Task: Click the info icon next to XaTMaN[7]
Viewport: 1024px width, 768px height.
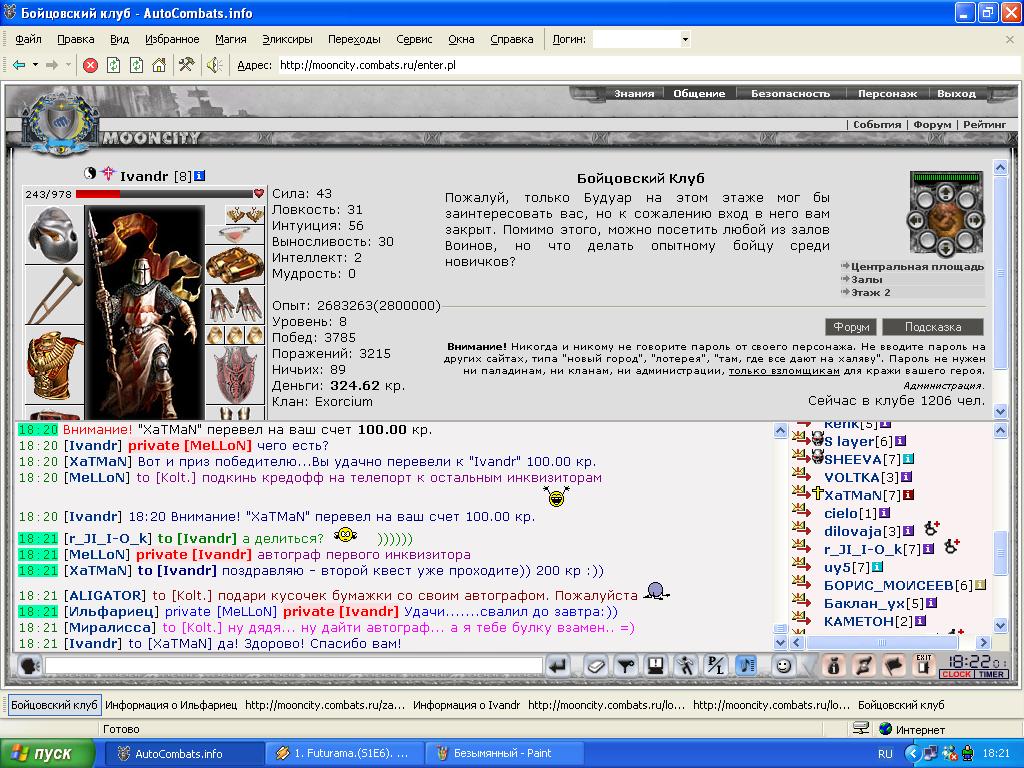Action: pyautogui.click(x=908, y=495)
